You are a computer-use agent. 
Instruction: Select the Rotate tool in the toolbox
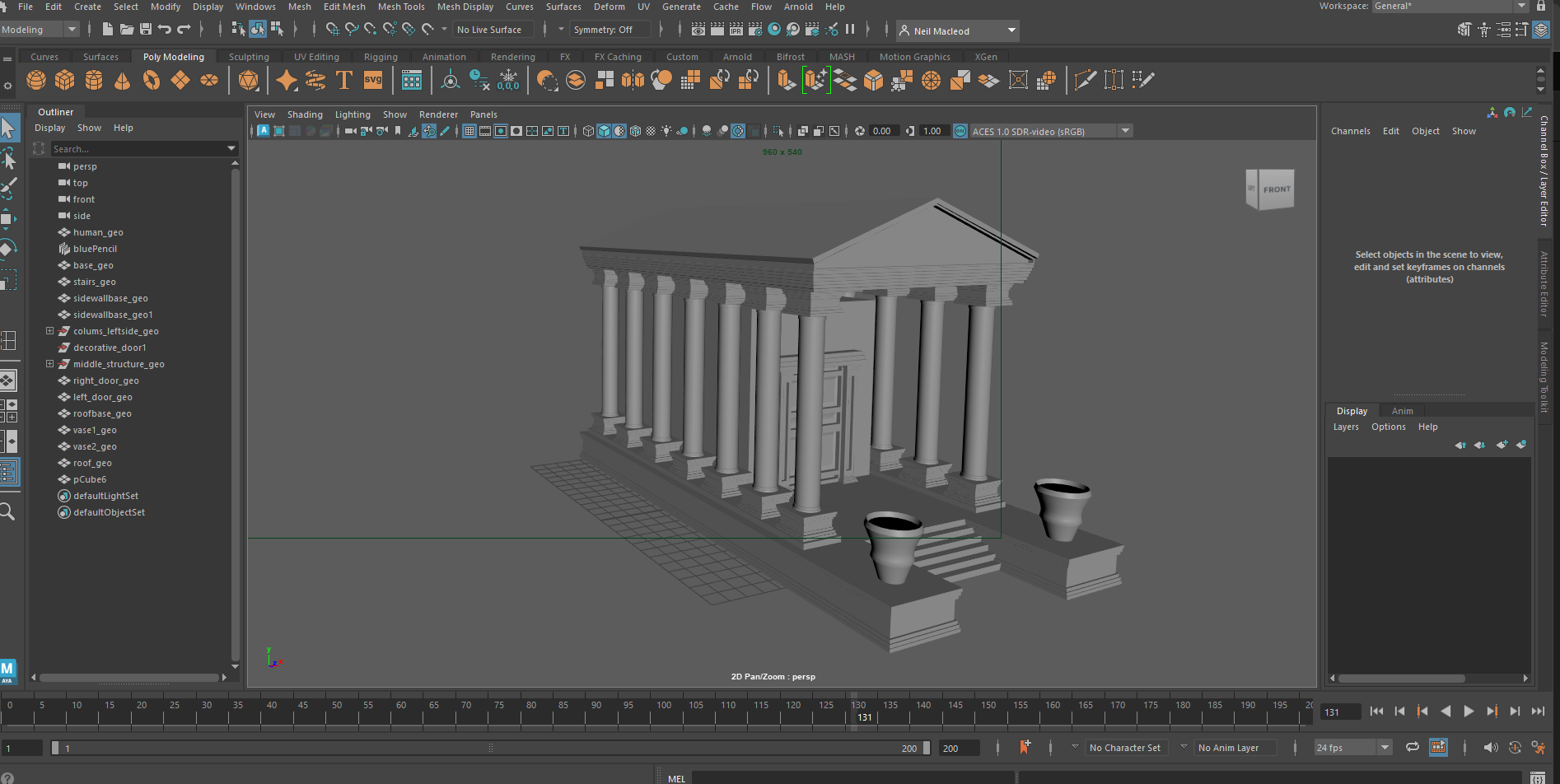click(7, 249)
